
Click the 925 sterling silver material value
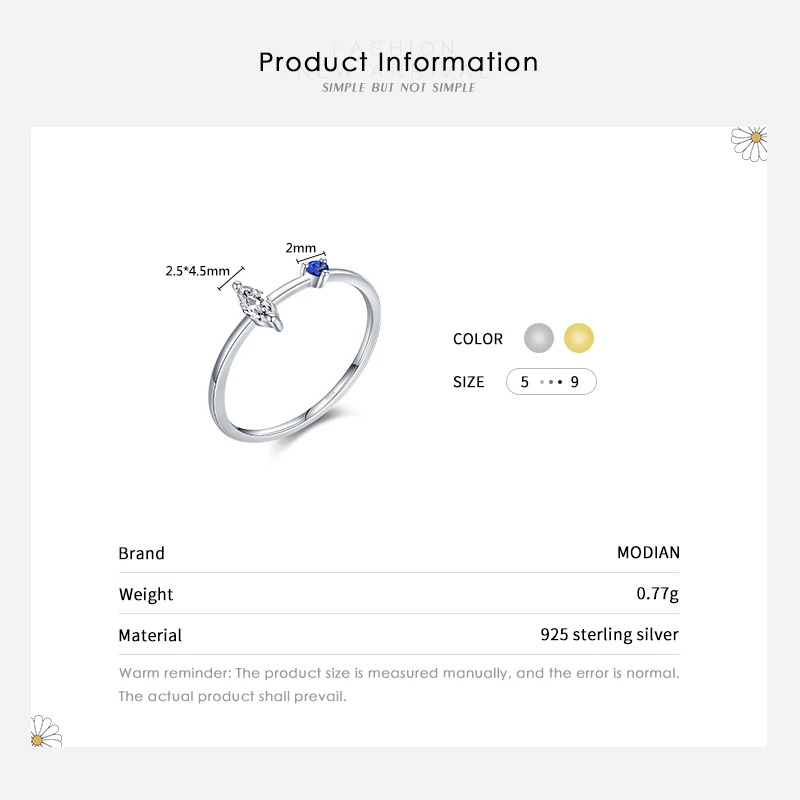pyautogui.click(x=609, y=635)
